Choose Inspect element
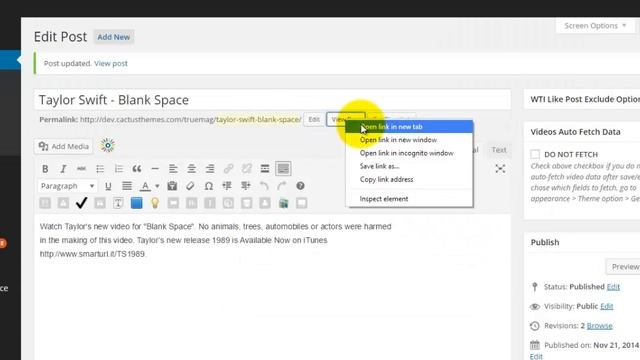The height and width of the screenshot is (360, 640). coord(409,199)
